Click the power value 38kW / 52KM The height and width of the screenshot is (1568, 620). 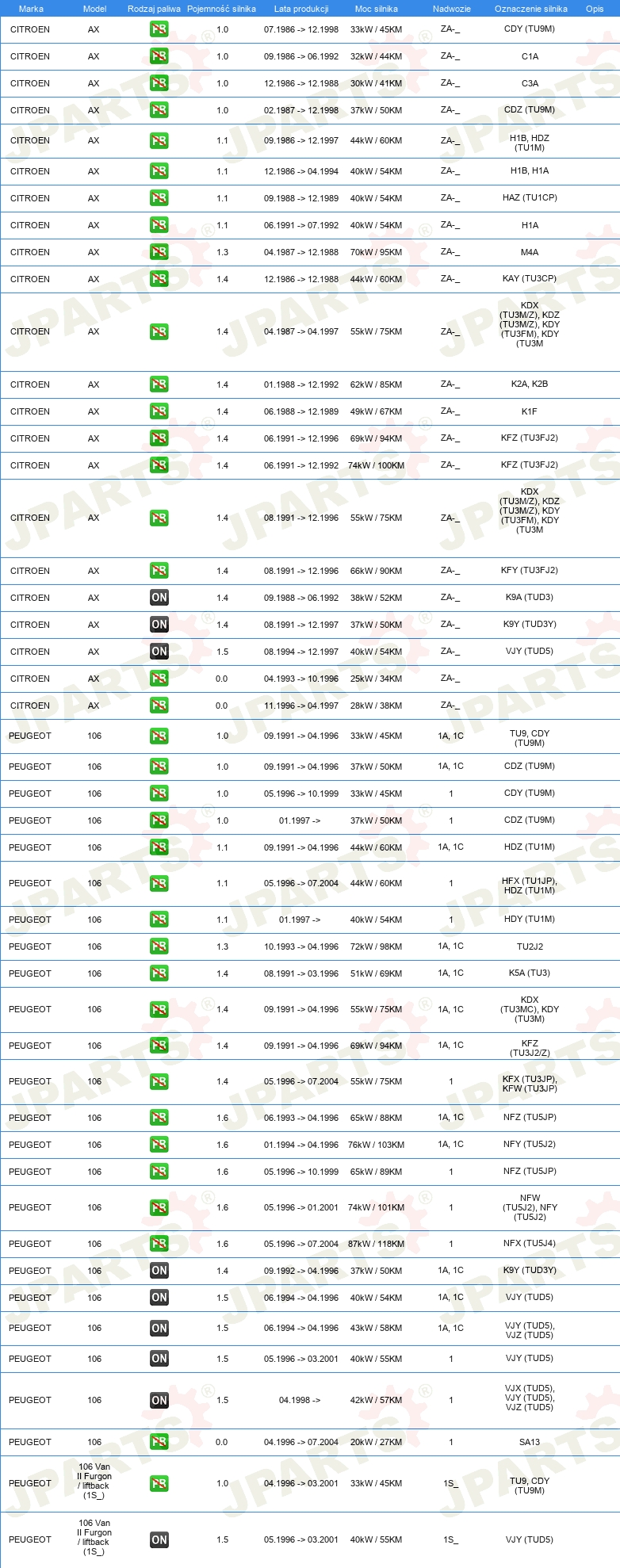click(377, 598)
